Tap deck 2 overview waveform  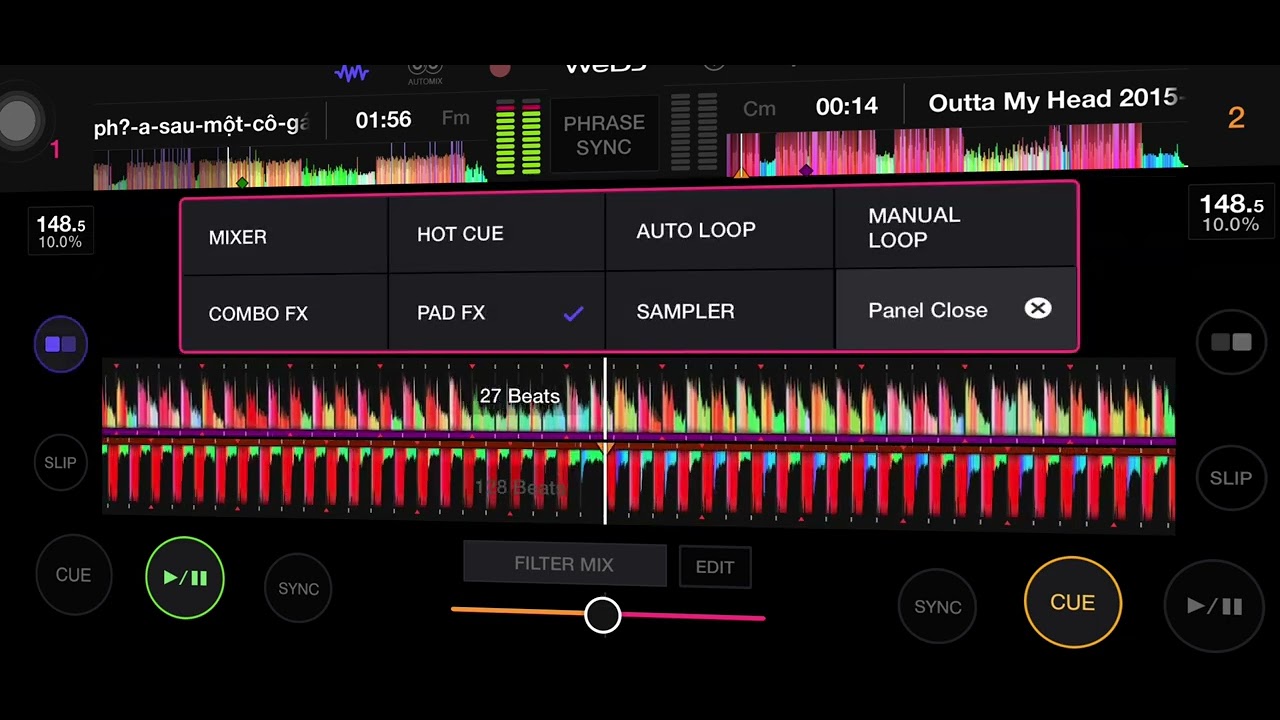[x=957, y=150]
